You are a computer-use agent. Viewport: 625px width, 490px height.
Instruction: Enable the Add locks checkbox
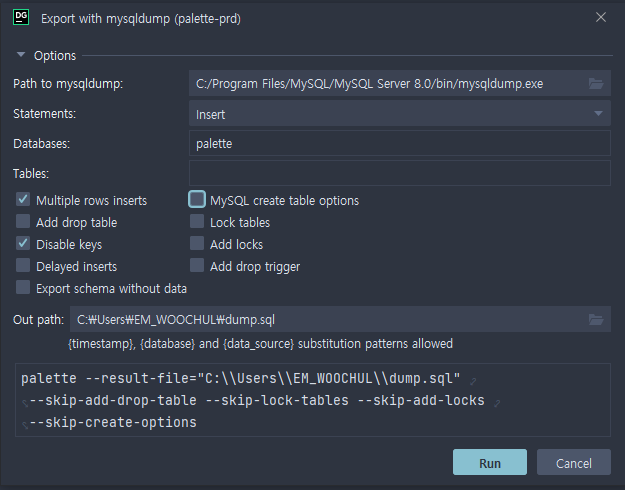pyautogui.click(x=197, y=243)
